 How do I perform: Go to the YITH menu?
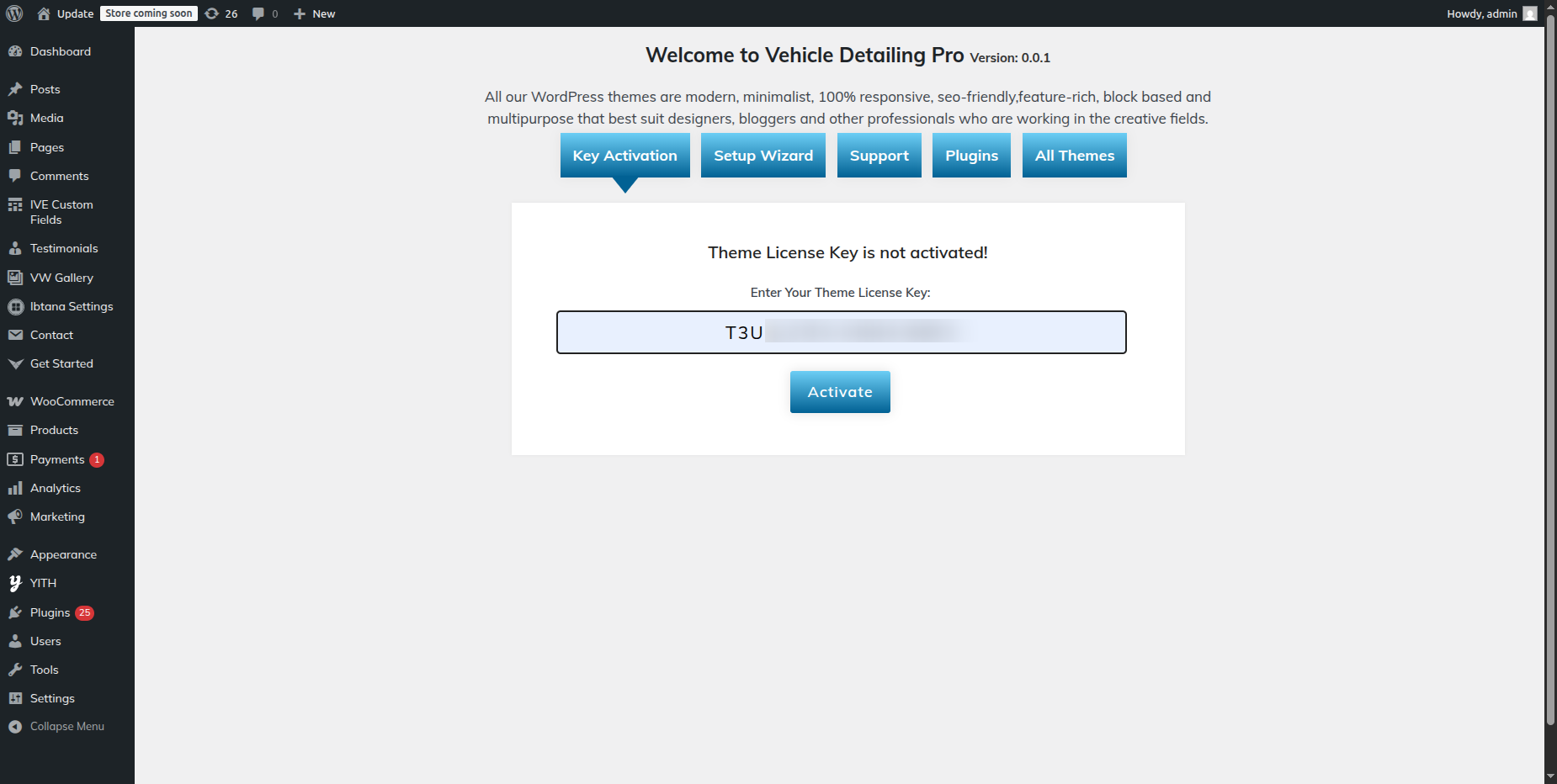(43, 583)
